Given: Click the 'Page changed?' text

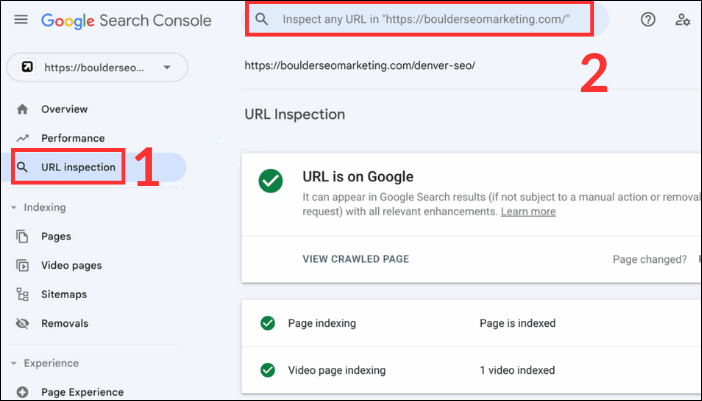Looking at the screenshot, I should click(650, 260).
